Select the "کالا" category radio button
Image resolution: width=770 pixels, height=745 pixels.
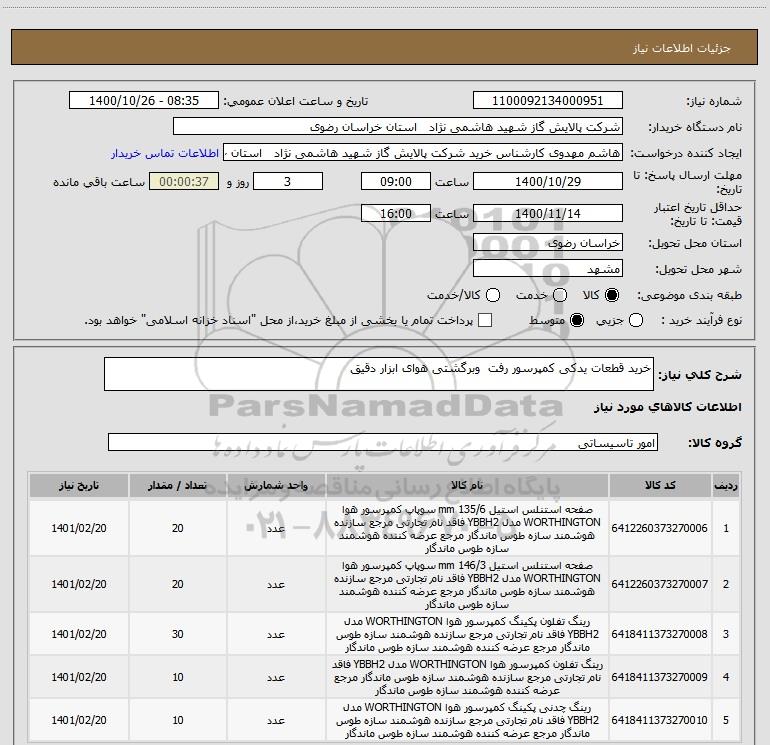click(x=612, y=296)
